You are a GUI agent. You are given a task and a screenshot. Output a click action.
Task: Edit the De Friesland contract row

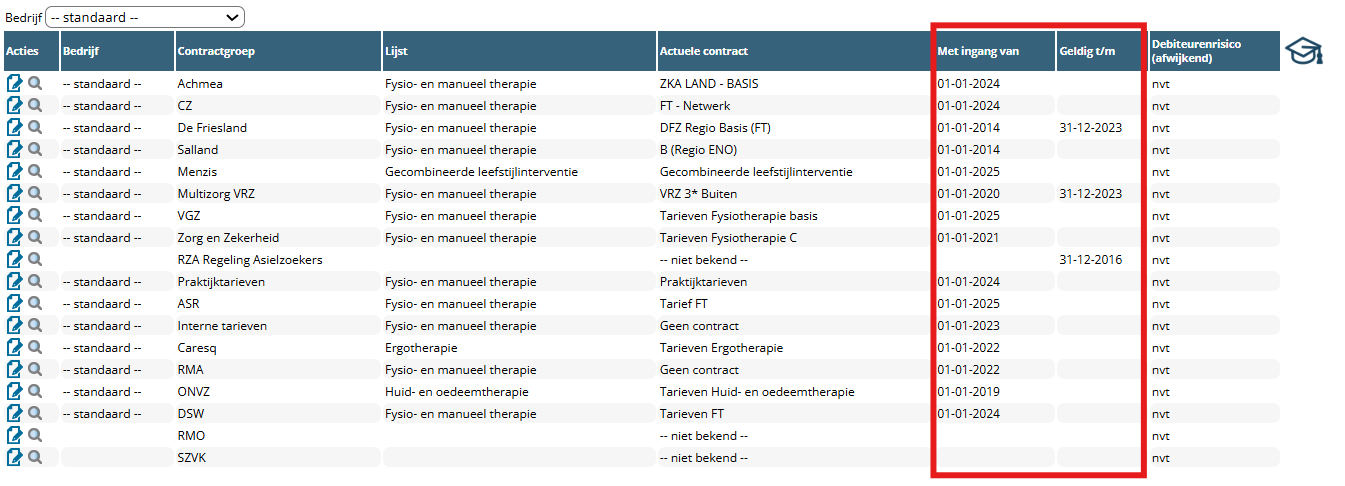pos(15,127)
